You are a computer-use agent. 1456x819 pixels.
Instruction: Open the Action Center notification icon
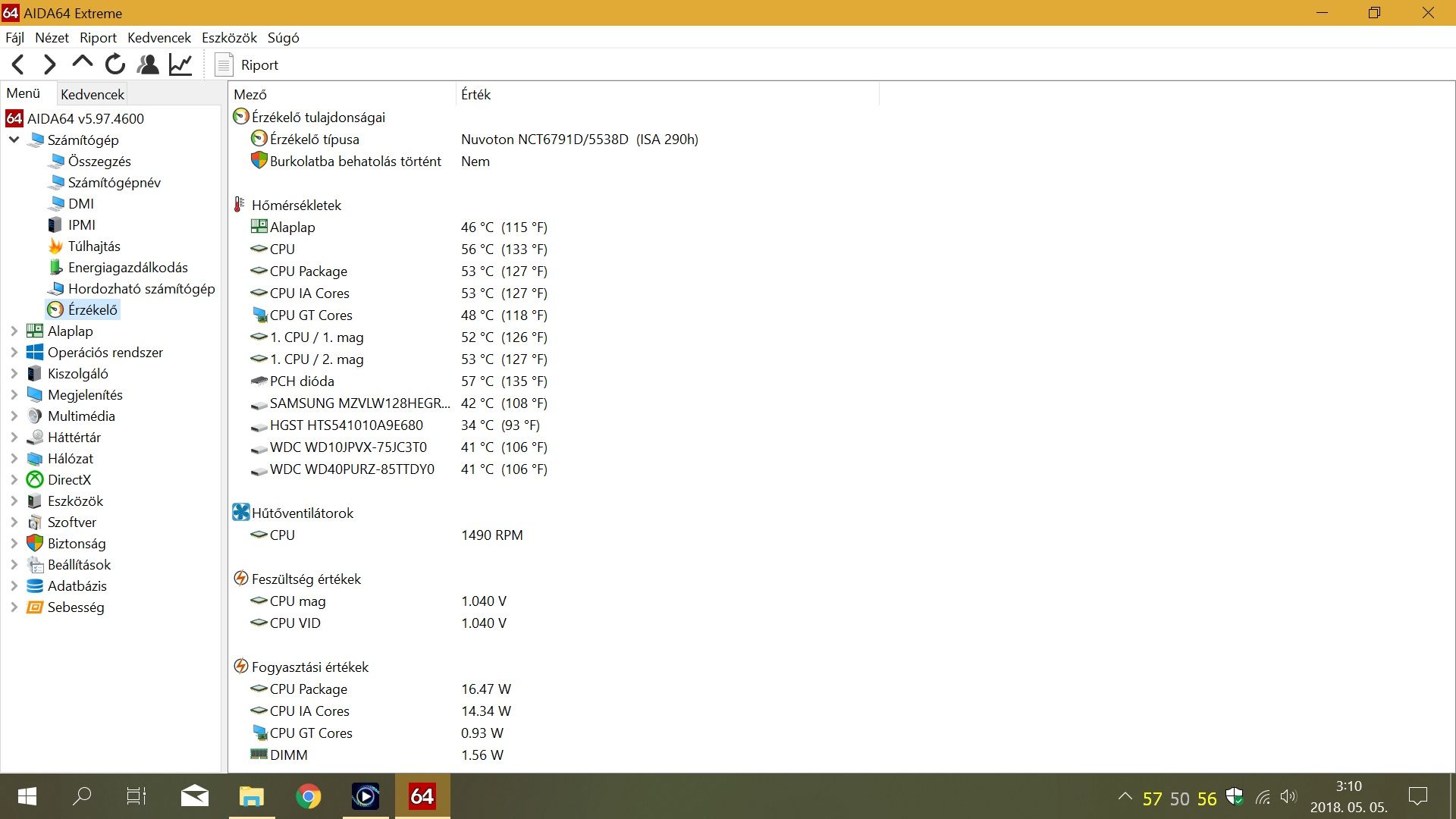[1417, 796]
